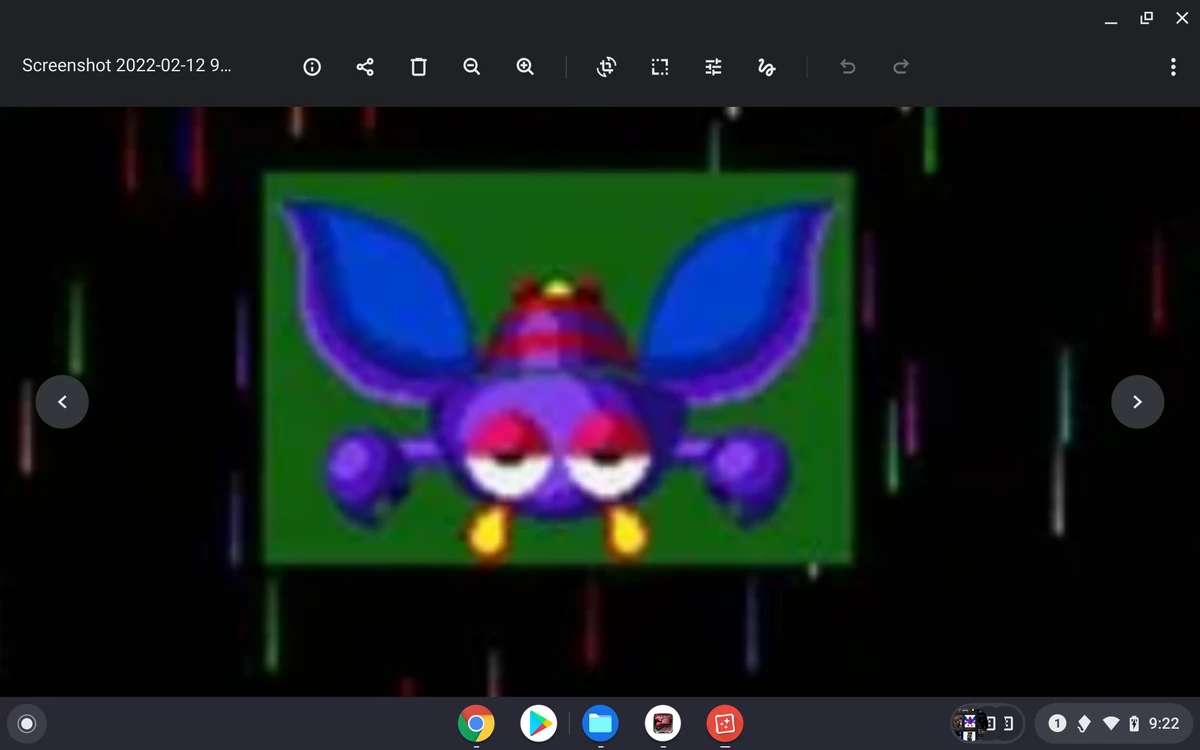View image info for the screenshot
The width and height of the screenshot is (1200, 750).
pyautogui.click(x=311, y=67)
